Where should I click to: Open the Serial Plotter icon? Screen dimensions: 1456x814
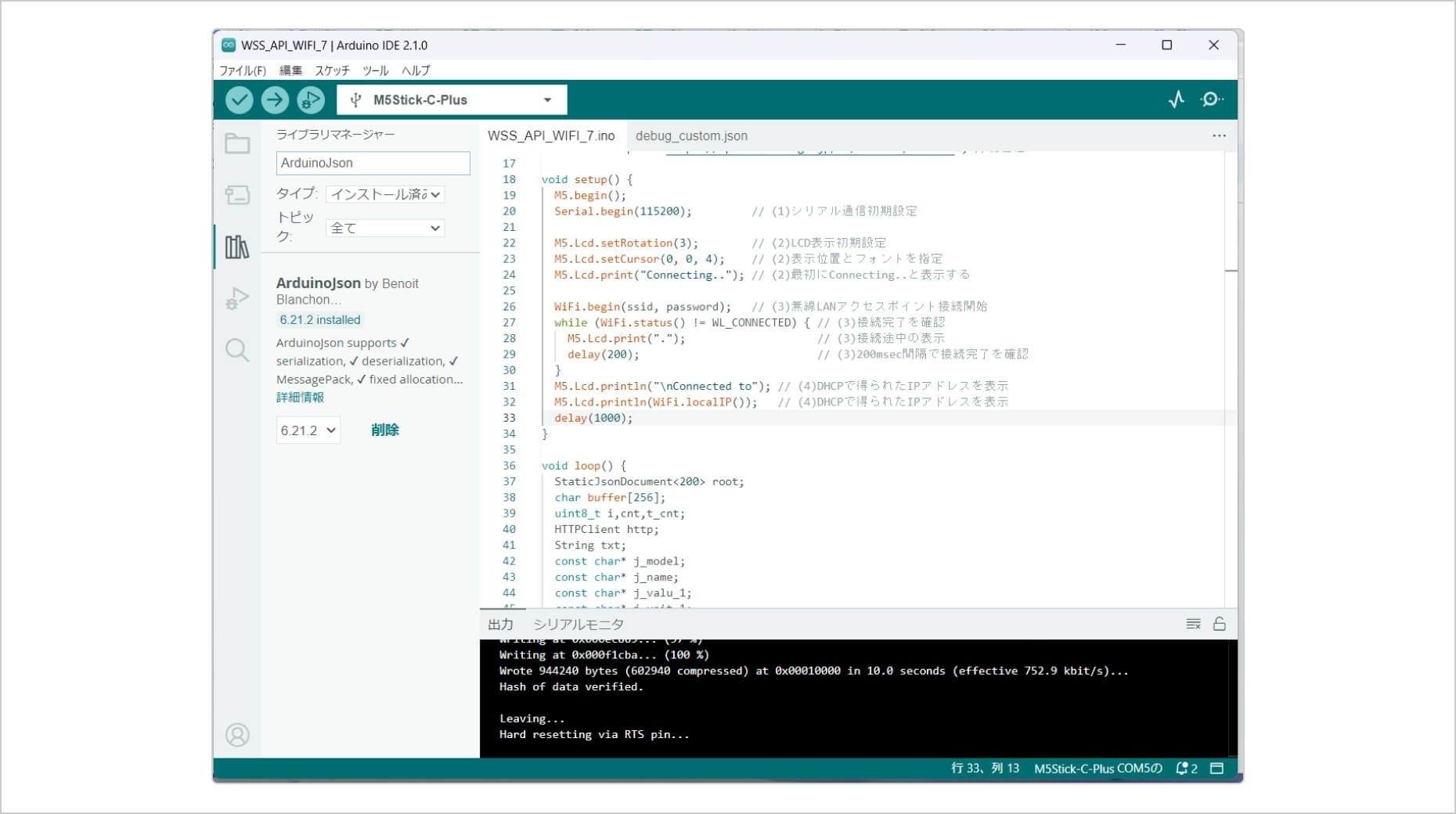[x=1176, y=99]
